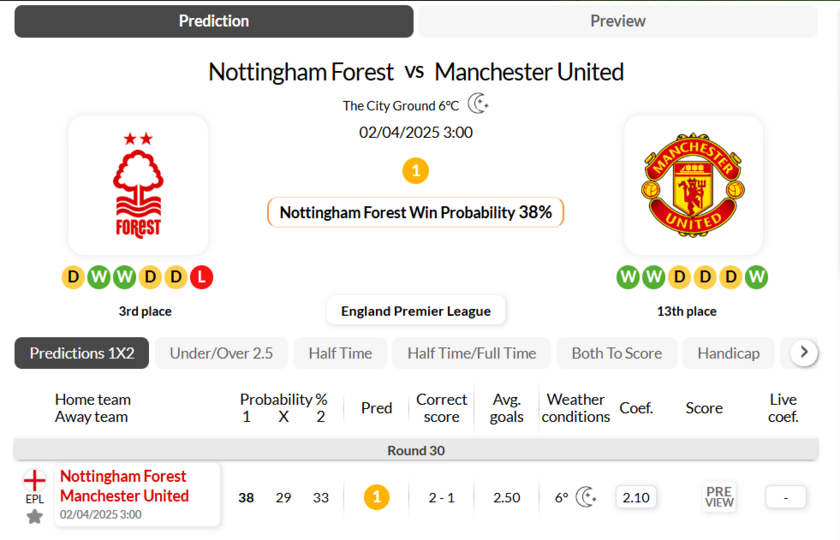Viewport: 840px width, 540px height.
Task: Open the Both To Score tab
Action: click(616, 353)
